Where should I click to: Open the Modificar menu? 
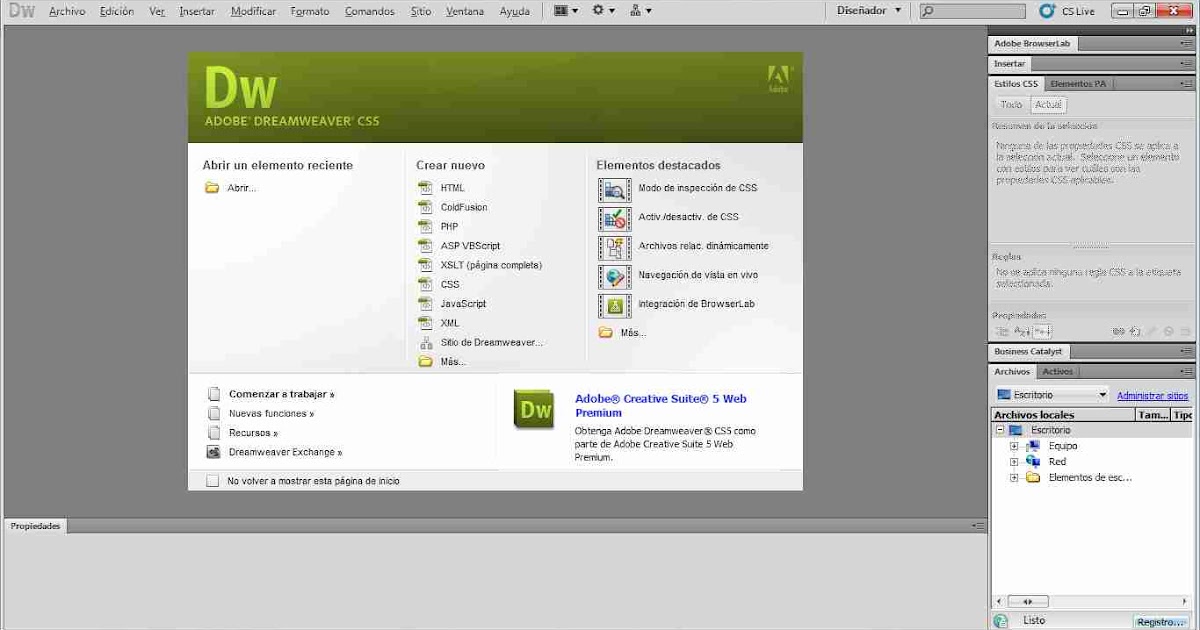(253, 11)
